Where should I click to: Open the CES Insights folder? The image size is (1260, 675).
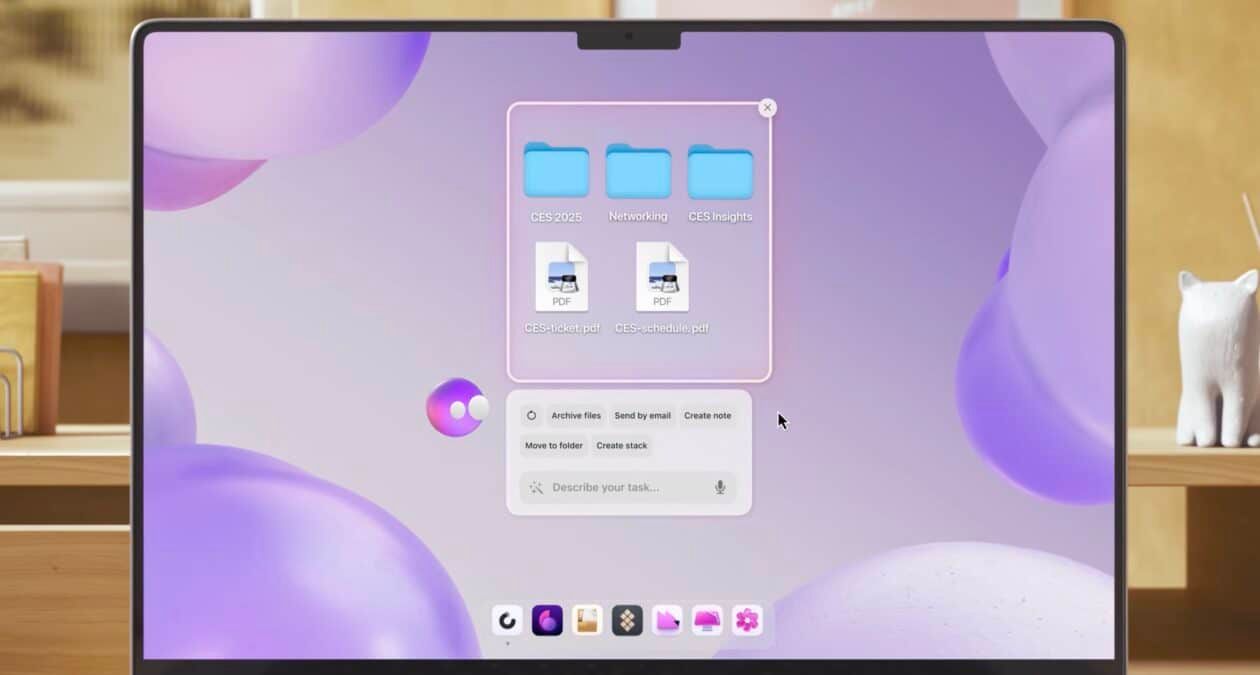(x=720, y=172)
